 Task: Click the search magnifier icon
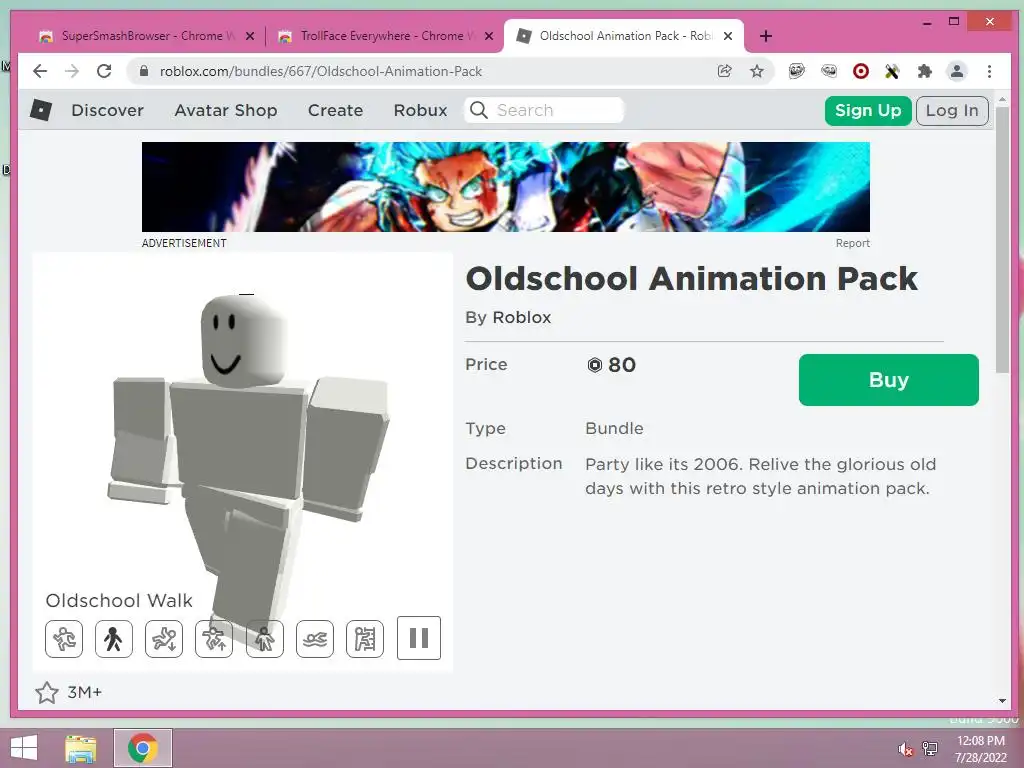(x=479, y=110)
